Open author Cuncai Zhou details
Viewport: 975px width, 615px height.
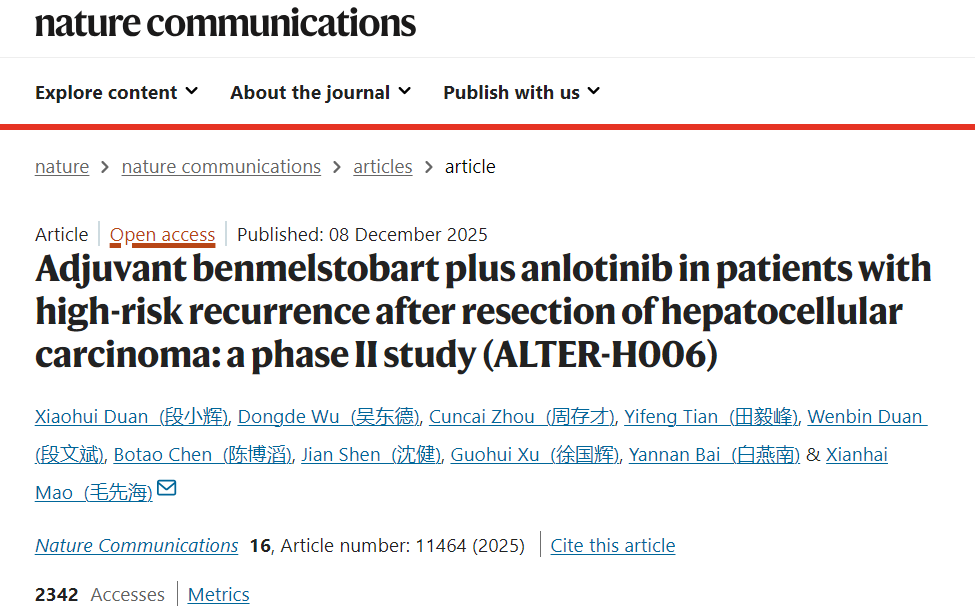(x=520, y=417)
